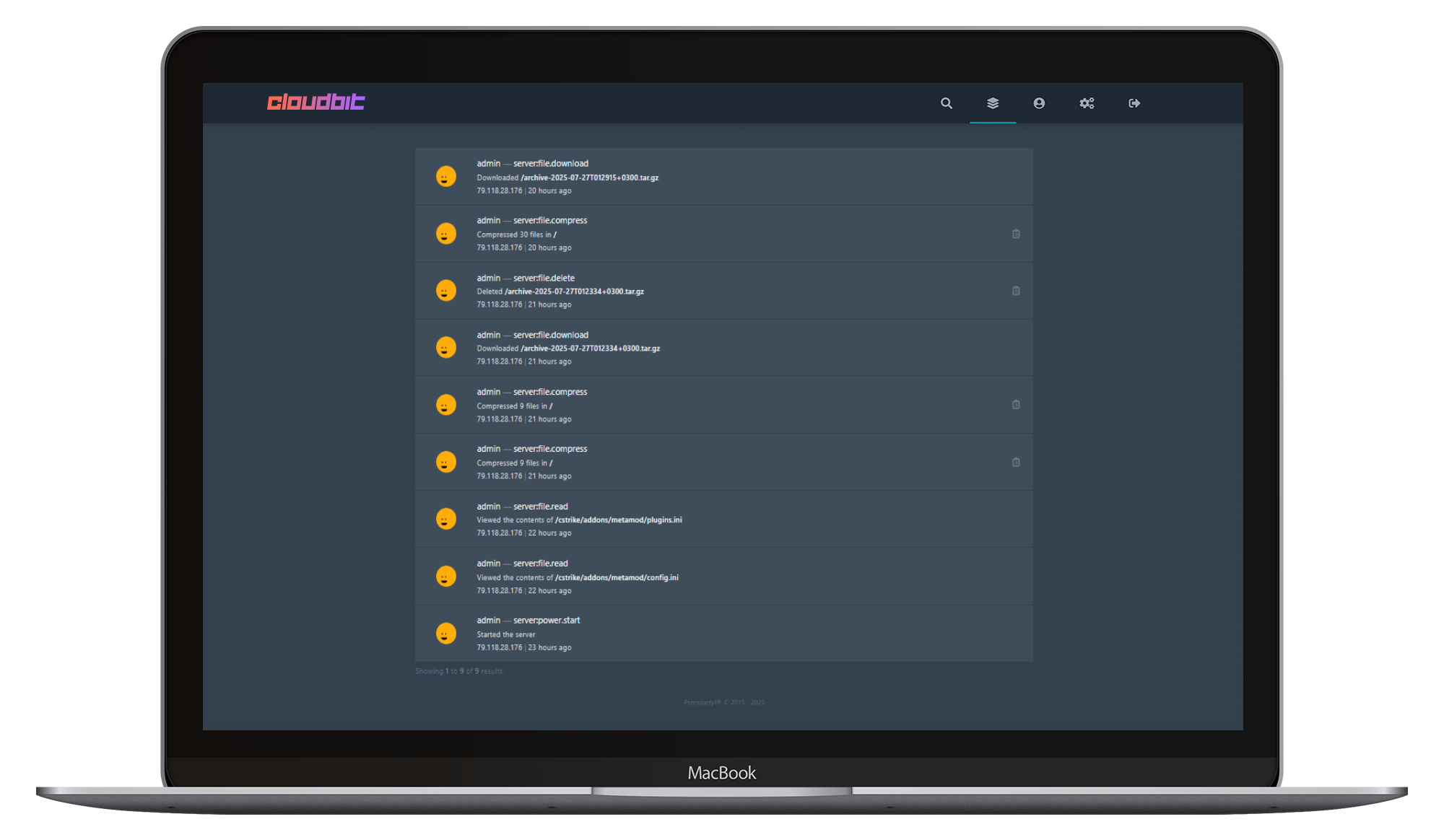
Task: View metadata clipboard for server:file.delete entry
Action: 1016,291
